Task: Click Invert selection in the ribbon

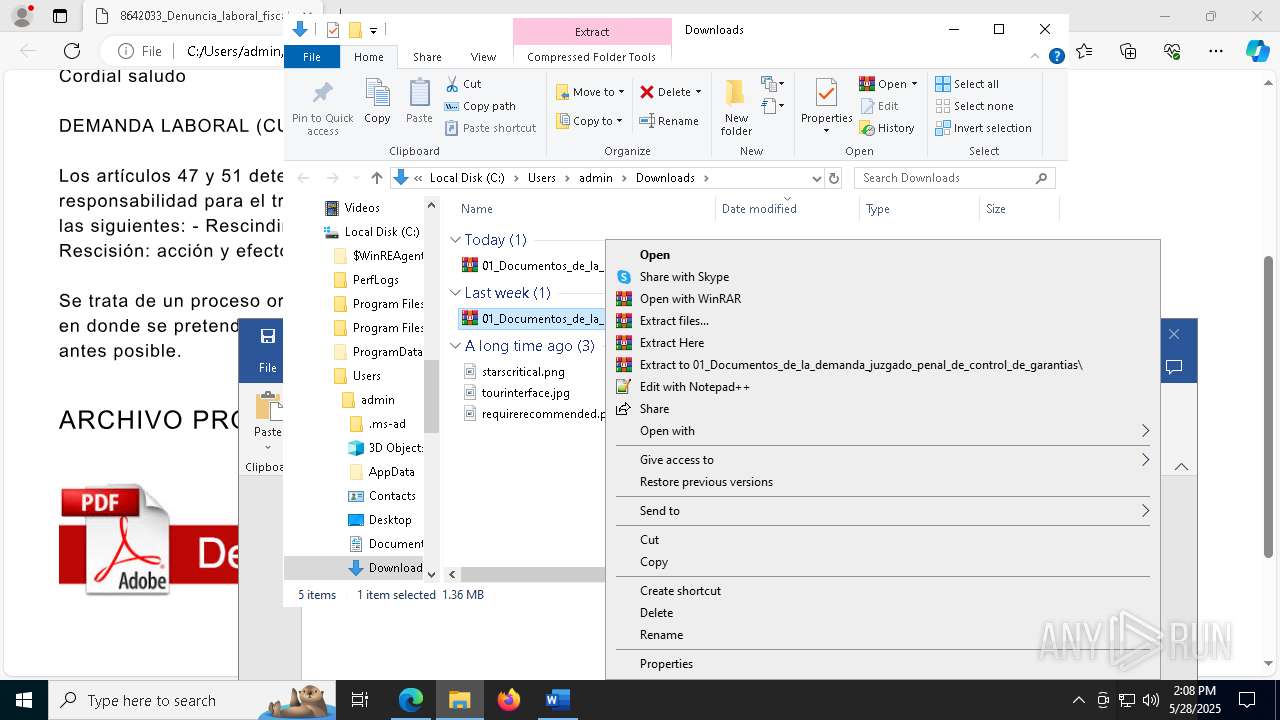Action: tap(983, 128)
